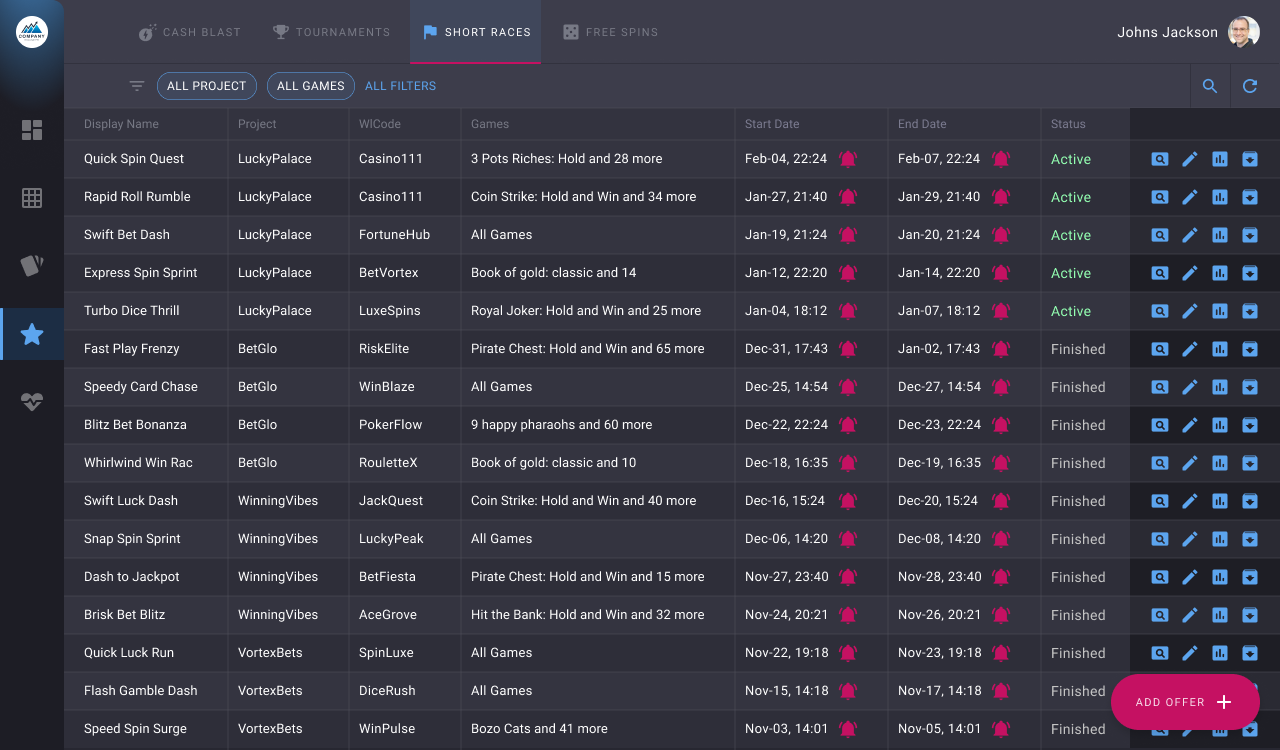This screenshot has height=750, width=1280.
Task: Click the search magnifier in the toolbar
Action: (x=1210, y=86)
